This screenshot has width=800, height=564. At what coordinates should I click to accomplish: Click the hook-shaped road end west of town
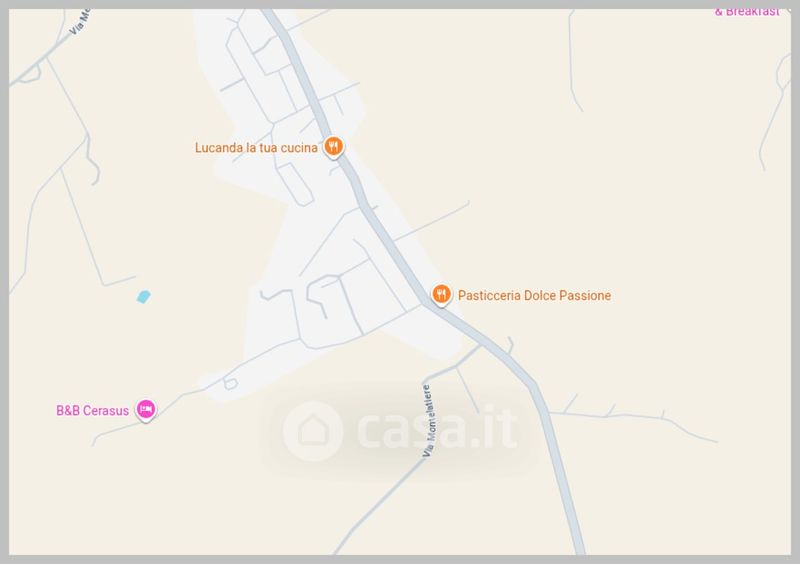[91, 159]
